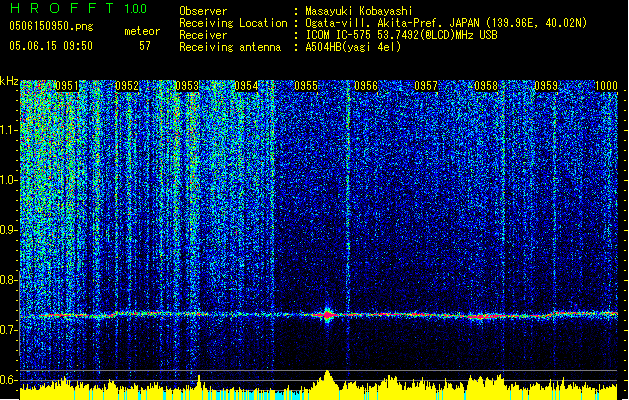Click the 0958 time marker
Viewport: 629px width, 400px height.
coord(486,86)
